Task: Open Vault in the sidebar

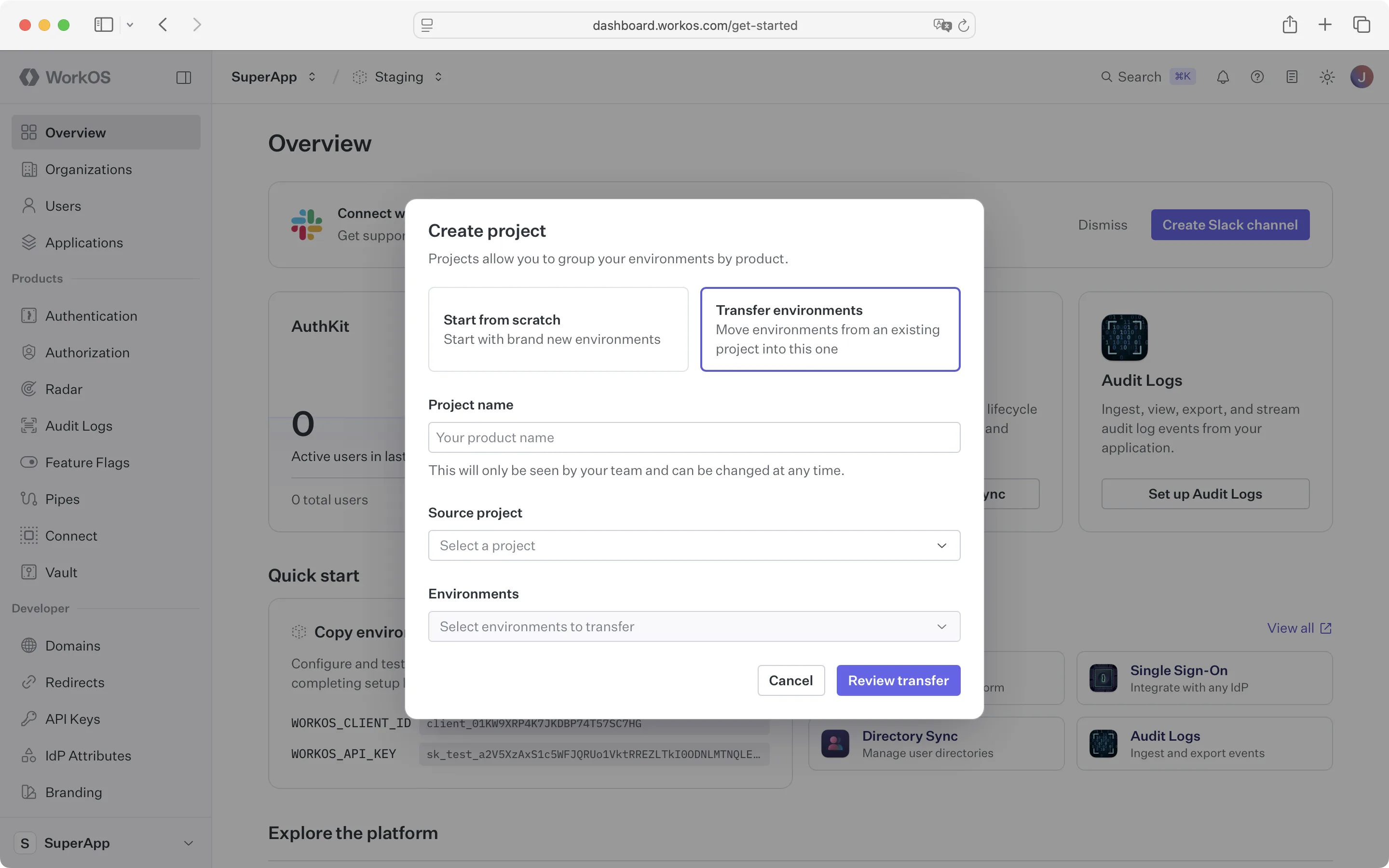Action: 106,572
